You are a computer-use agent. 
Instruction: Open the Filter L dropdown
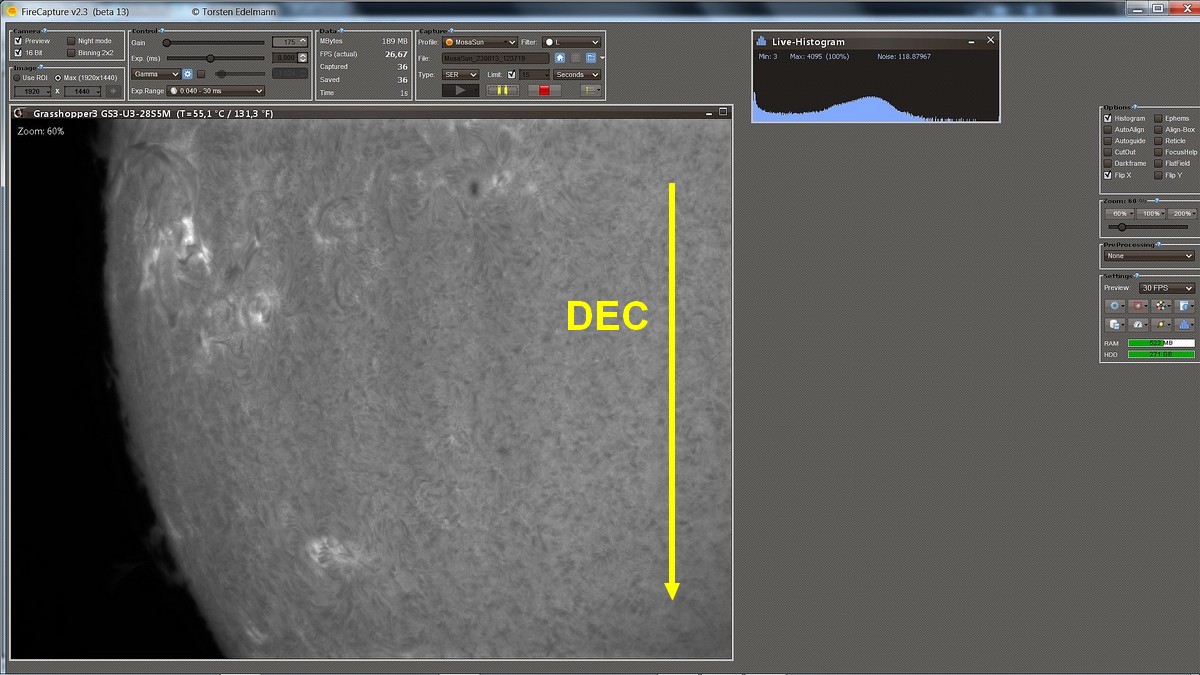[571, 42]
